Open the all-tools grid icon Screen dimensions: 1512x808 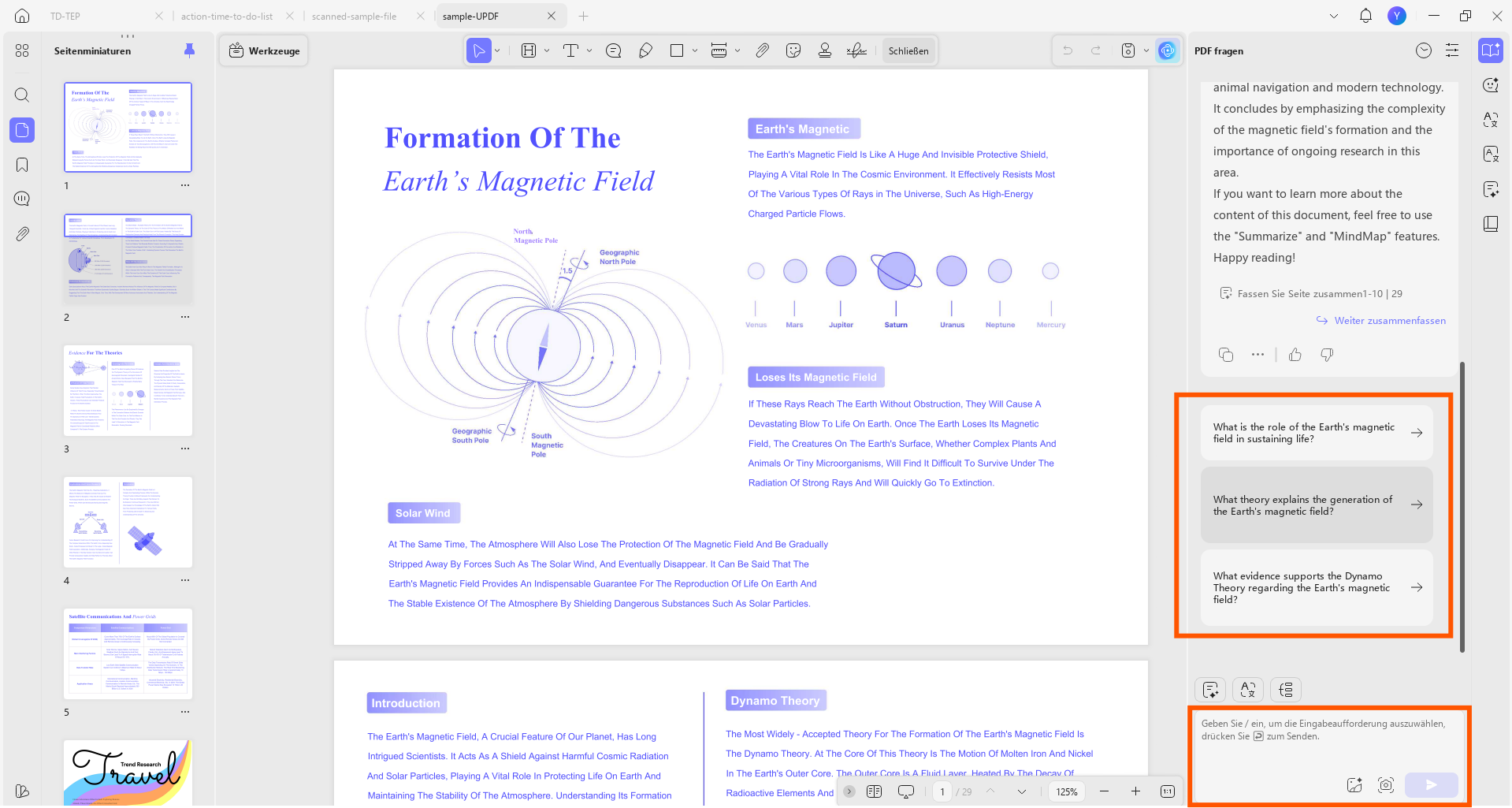pos(22,50)
